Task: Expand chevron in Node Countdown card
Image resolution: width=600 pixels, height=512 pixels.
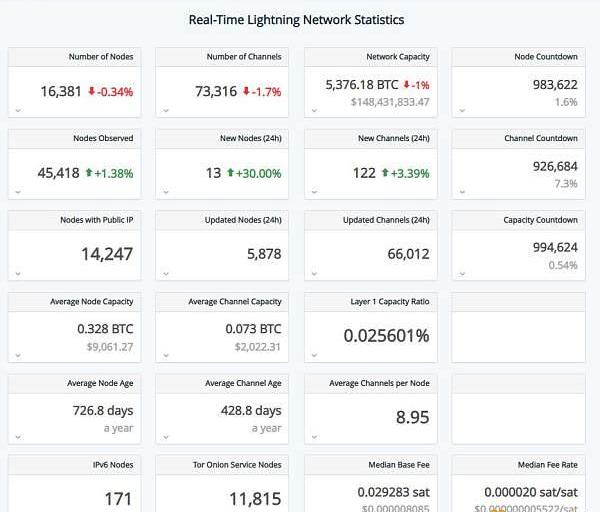Action: (462, 111)
